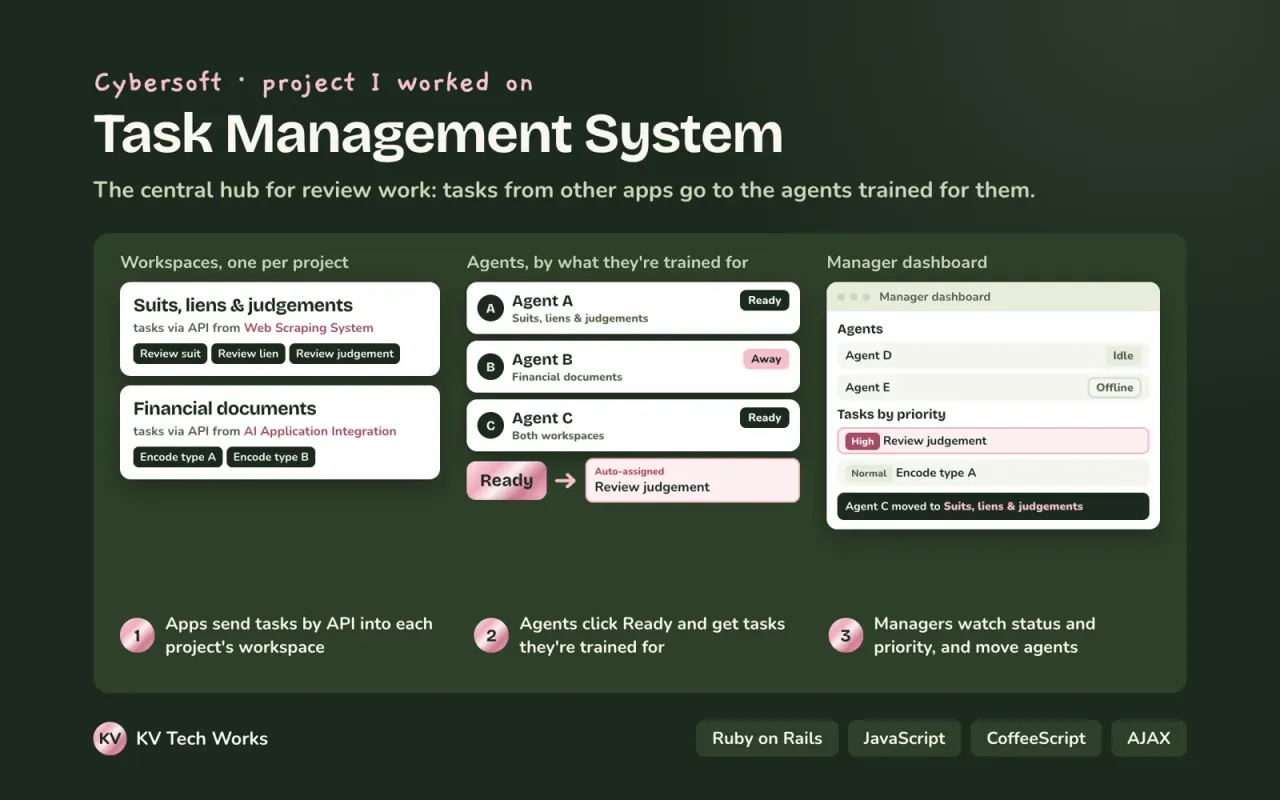Image resolution: width=1280 pixels, height=800 pixels.
Task: Click the Task Management System headline
Action: 438,134
